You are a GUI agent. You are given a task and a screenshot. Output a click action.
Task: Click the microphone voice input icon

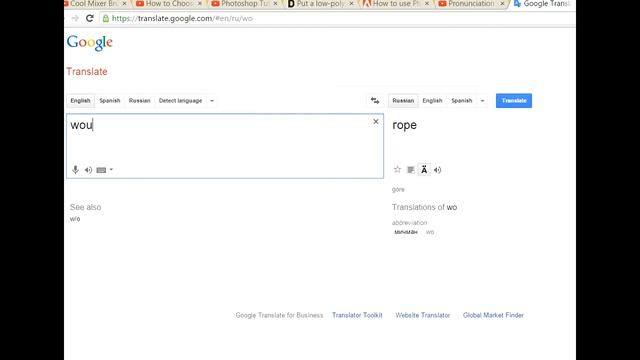click(x=75, y=170)
